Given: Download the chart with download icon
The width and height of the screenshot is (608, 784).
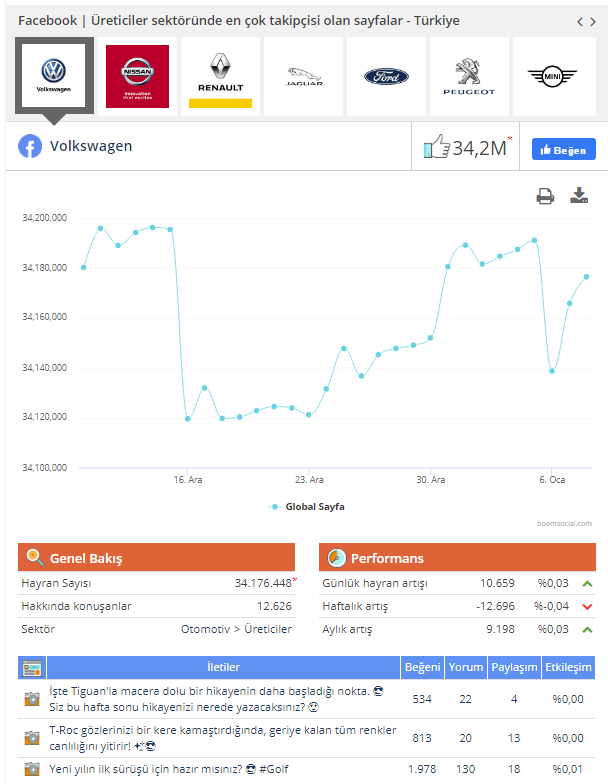Looking at the screenshot, I should (x=579, y=196).
